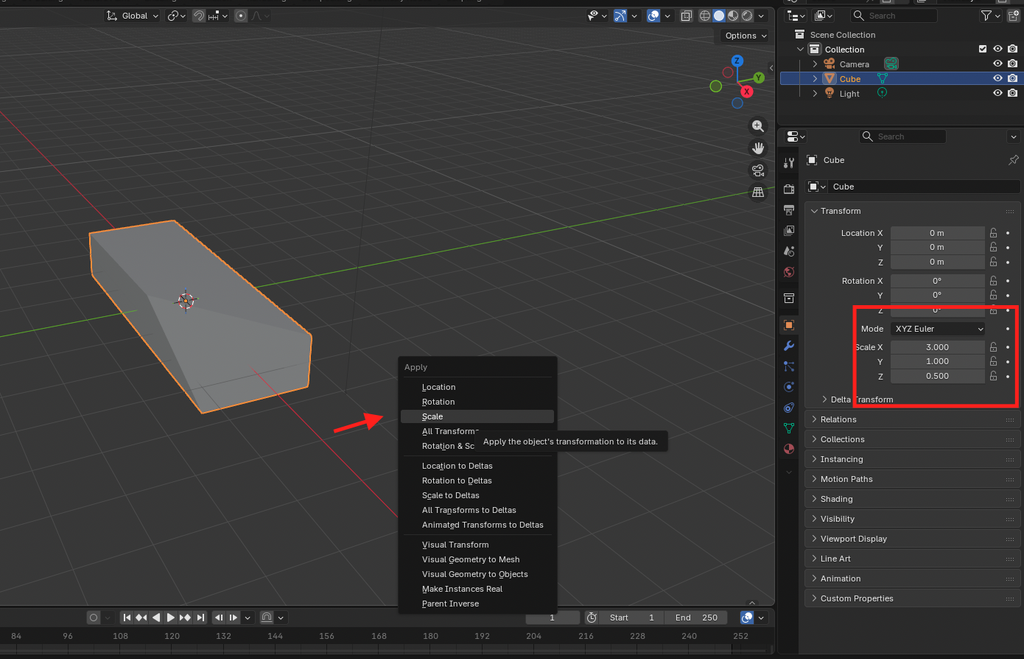1024x659 pixels.
Task: Click Camera object data icon in outliner
Action: pos(891,63)
